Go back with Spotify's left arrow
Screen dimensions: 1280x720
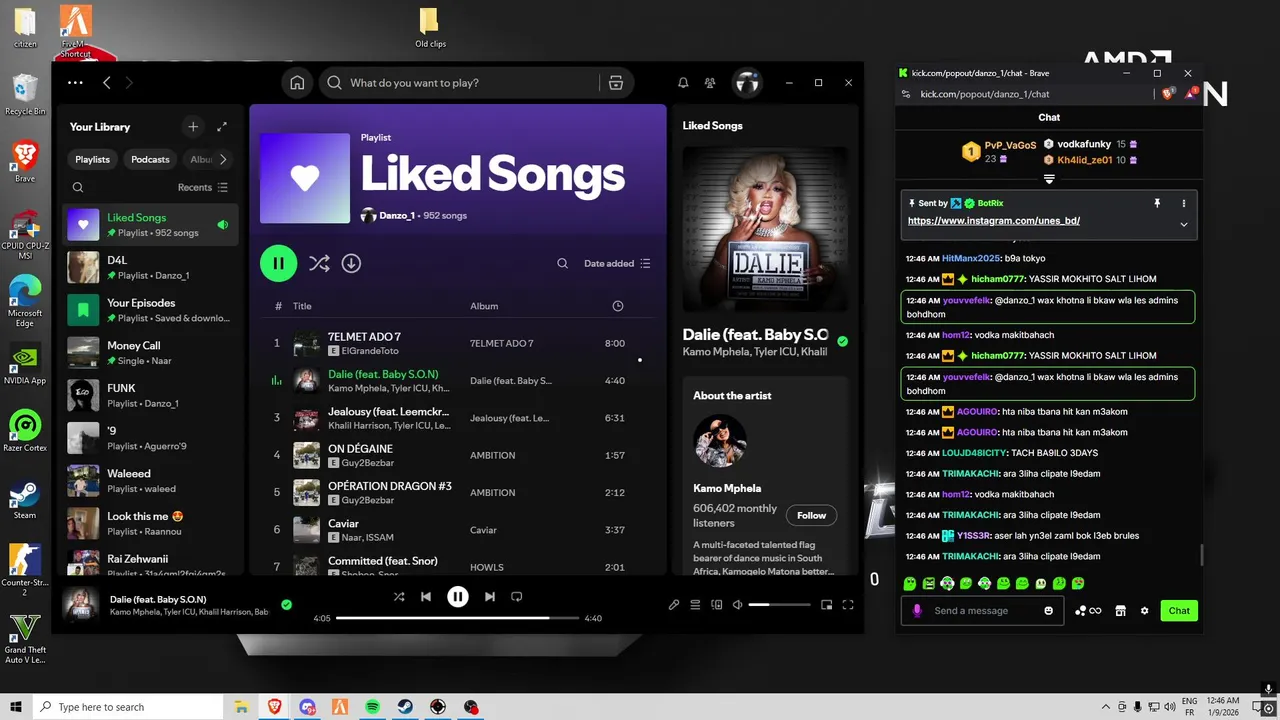coord(107,83)
